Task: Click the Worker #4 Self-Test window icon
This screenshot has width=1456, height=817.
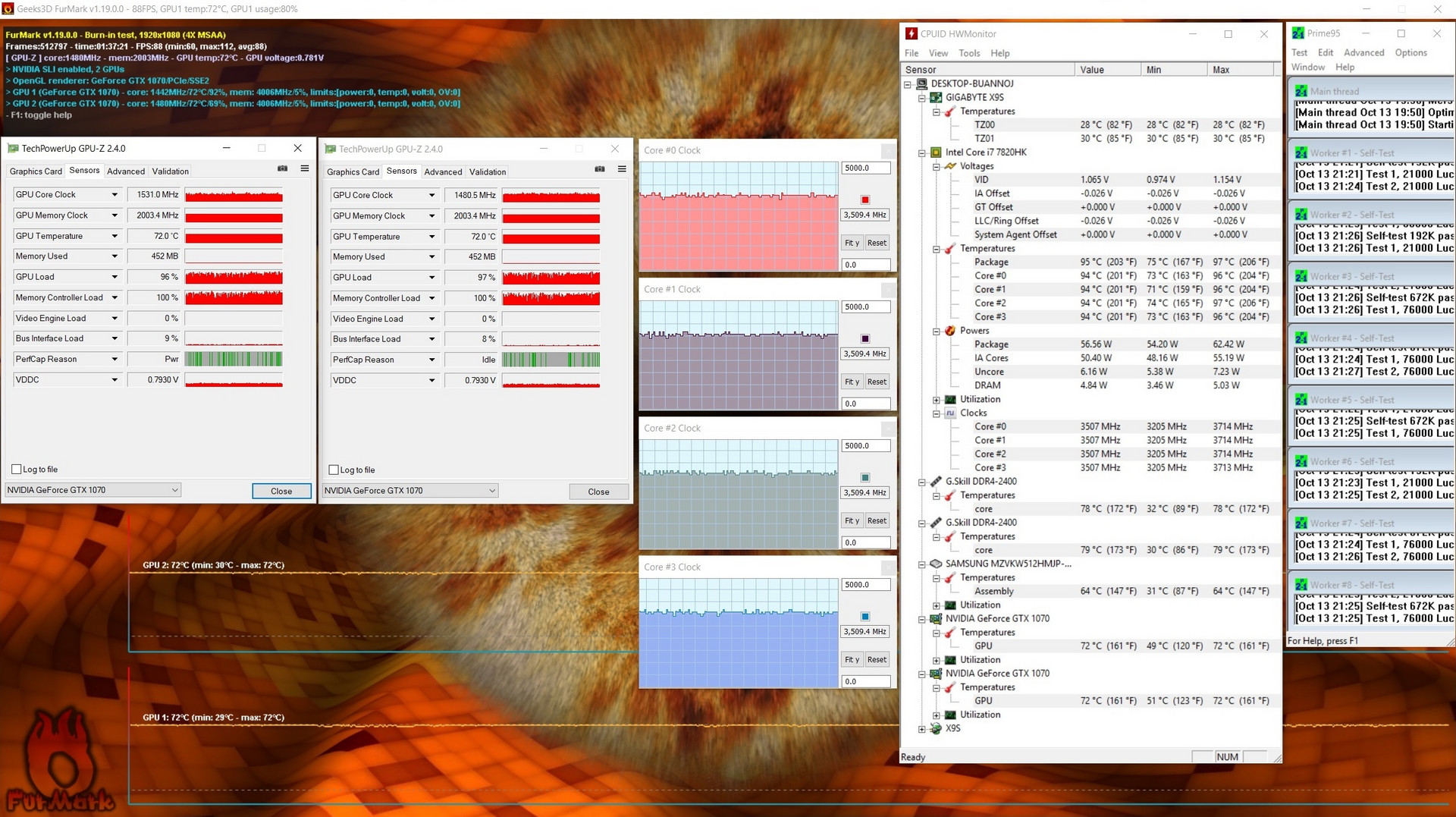Action: coord(1301,338)
